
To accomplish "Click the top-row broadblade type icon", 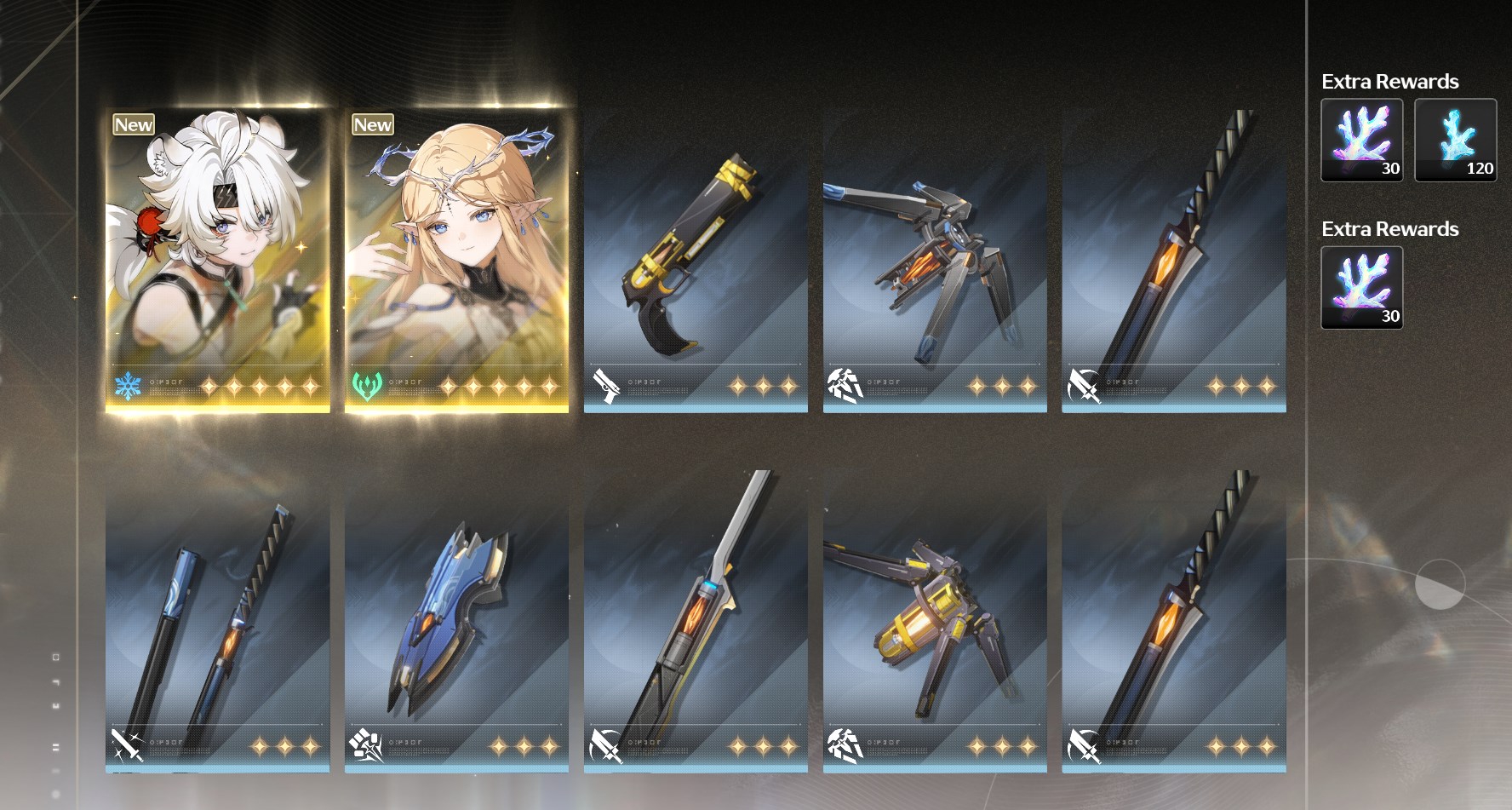I will (1085, 386).
